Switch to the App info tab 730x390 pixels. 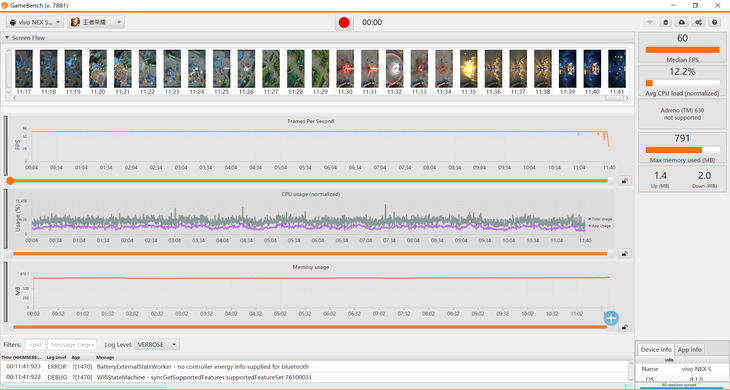[689, 350]
